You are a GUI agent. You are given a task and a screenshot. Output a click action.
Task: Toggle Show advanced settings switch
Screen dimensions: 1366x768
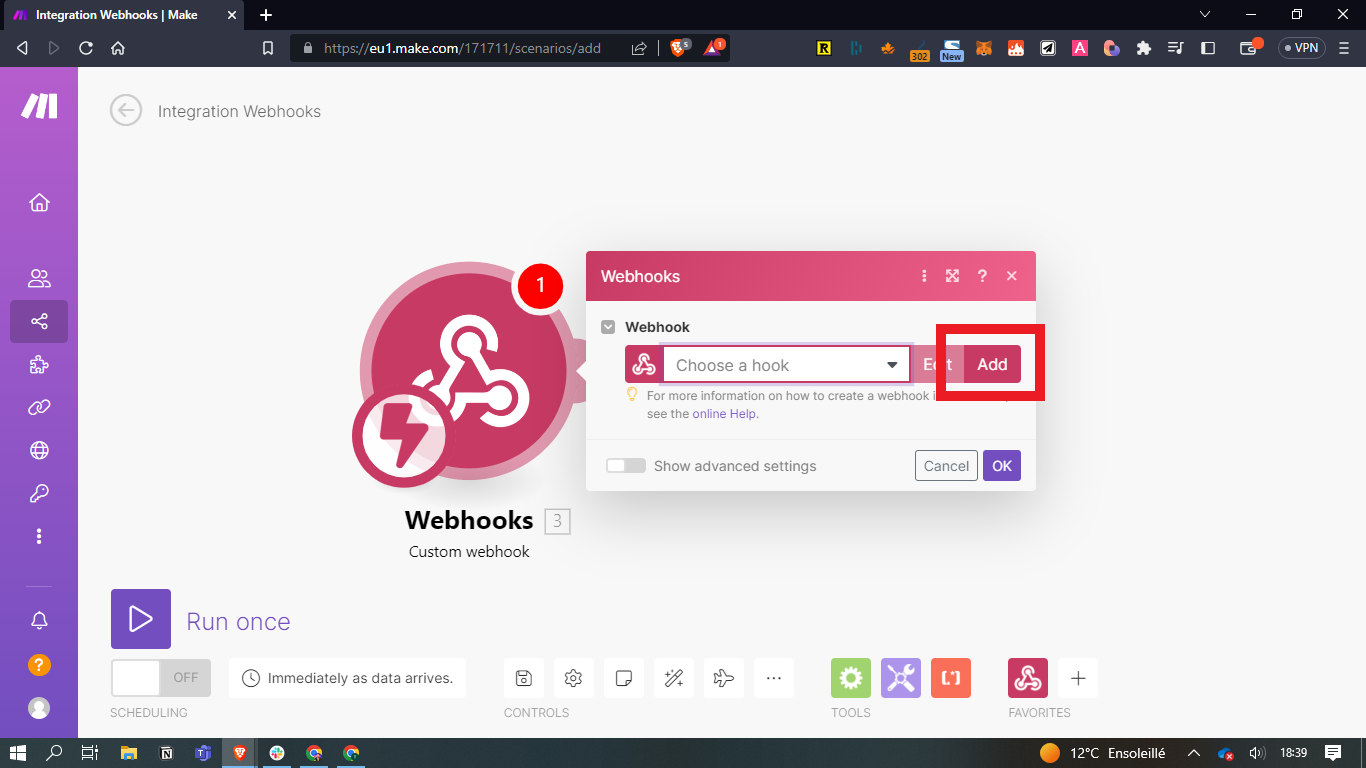point(626,466)
